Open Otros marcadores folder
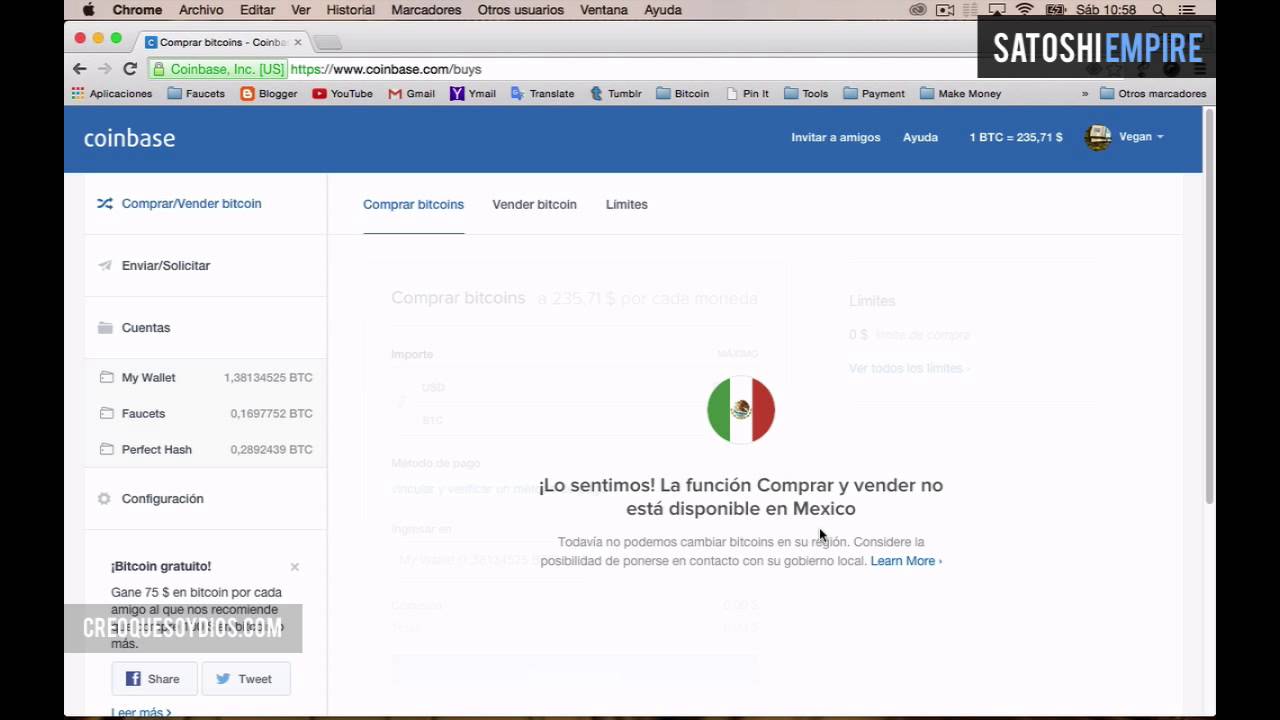Screen dimensions: 1280x720 pyautogui.click(x=1153, y=93)
